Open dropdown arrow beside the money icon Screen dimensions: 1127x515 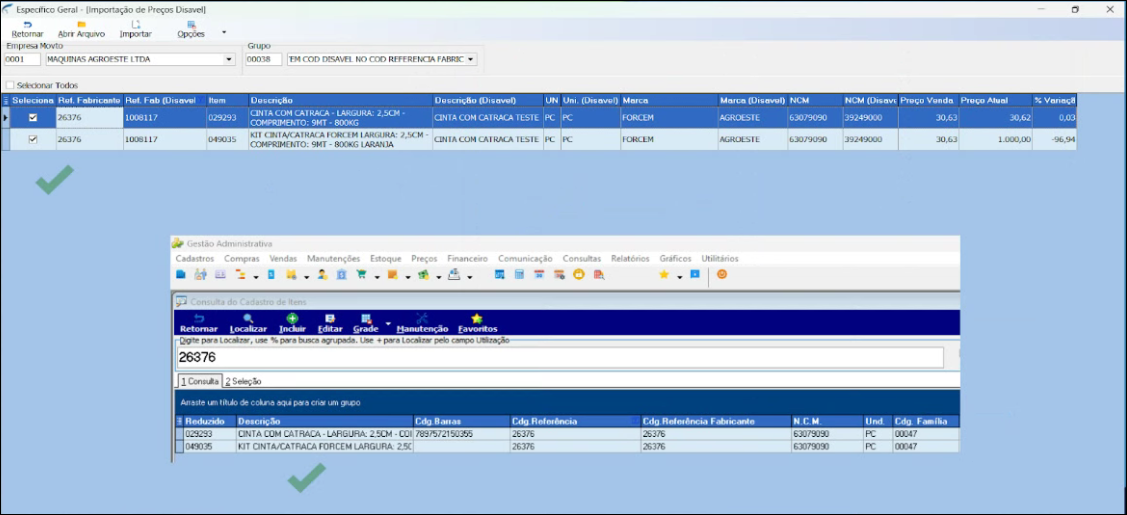click(x=438, y=277)
